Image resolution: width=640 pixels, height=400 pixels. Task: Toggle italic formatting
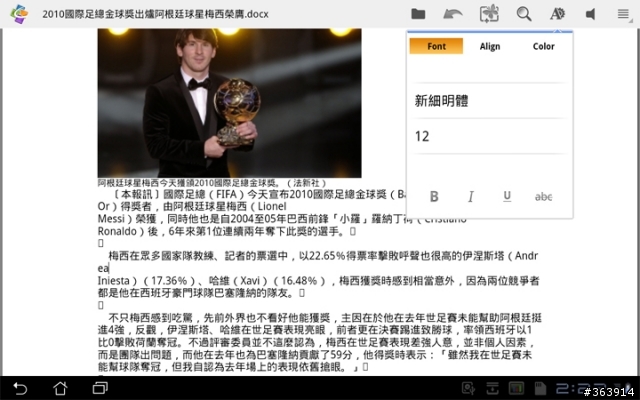[471, 197]
